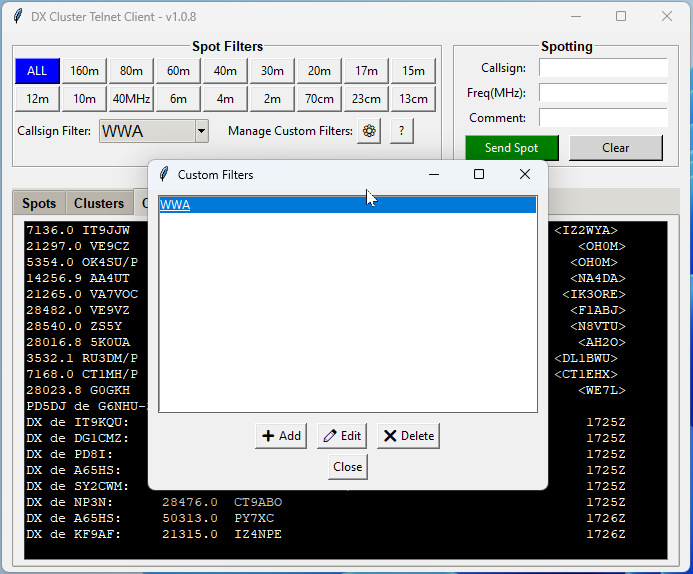This screenshot has width=693, height=574.
Task: Click the Callsign input field
Action: [x=602, y=68]
